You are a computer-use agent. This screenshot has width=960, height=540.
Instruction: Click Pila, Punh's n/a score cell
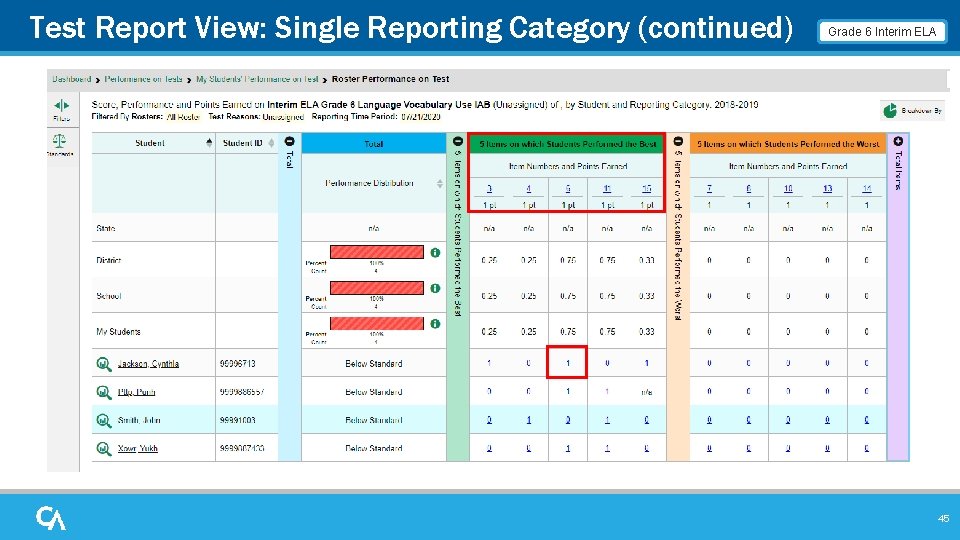(647, 392)
